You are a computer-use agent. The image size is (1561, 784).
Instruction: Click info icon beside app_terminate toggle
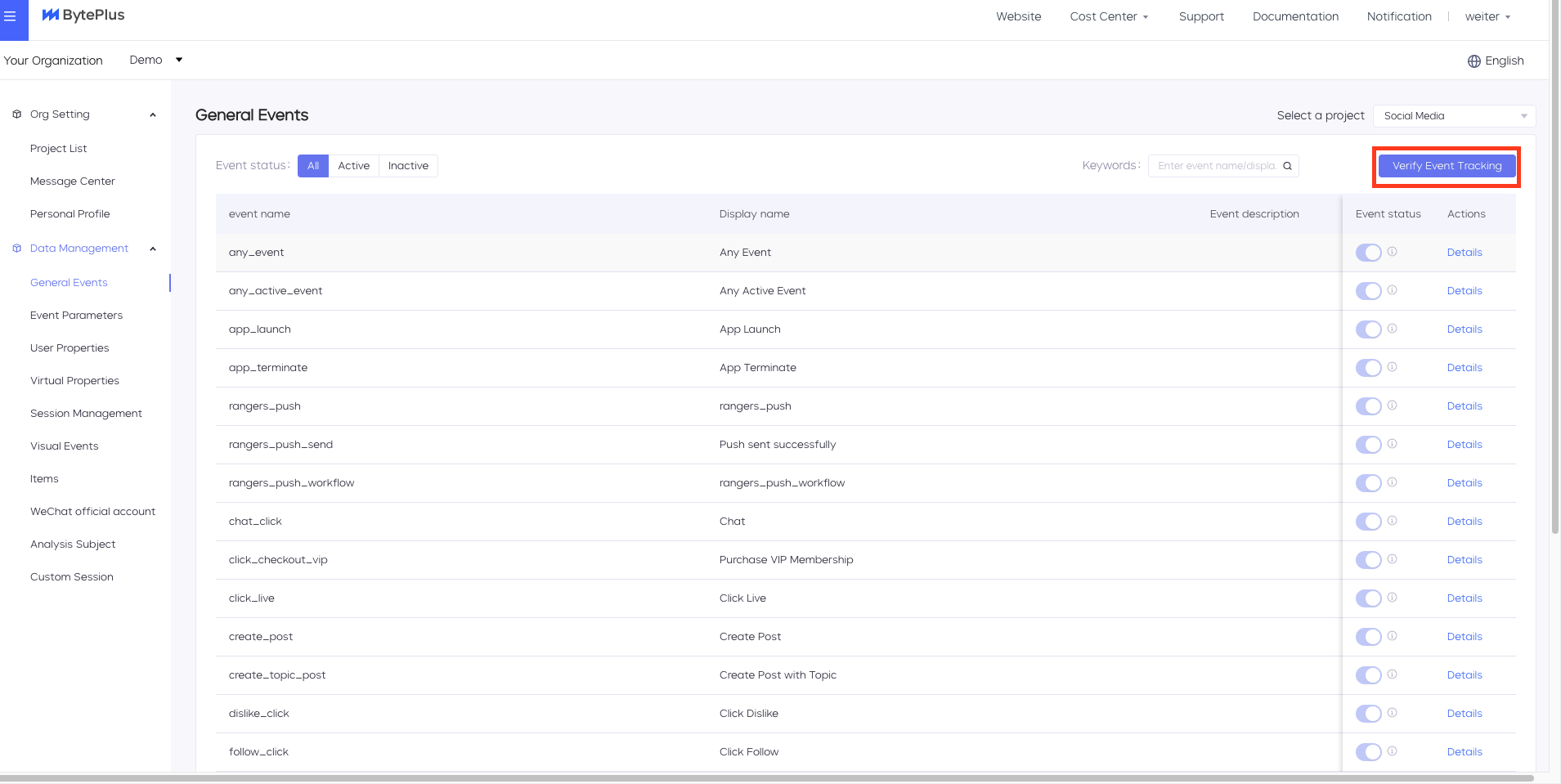click(1392, 367)
